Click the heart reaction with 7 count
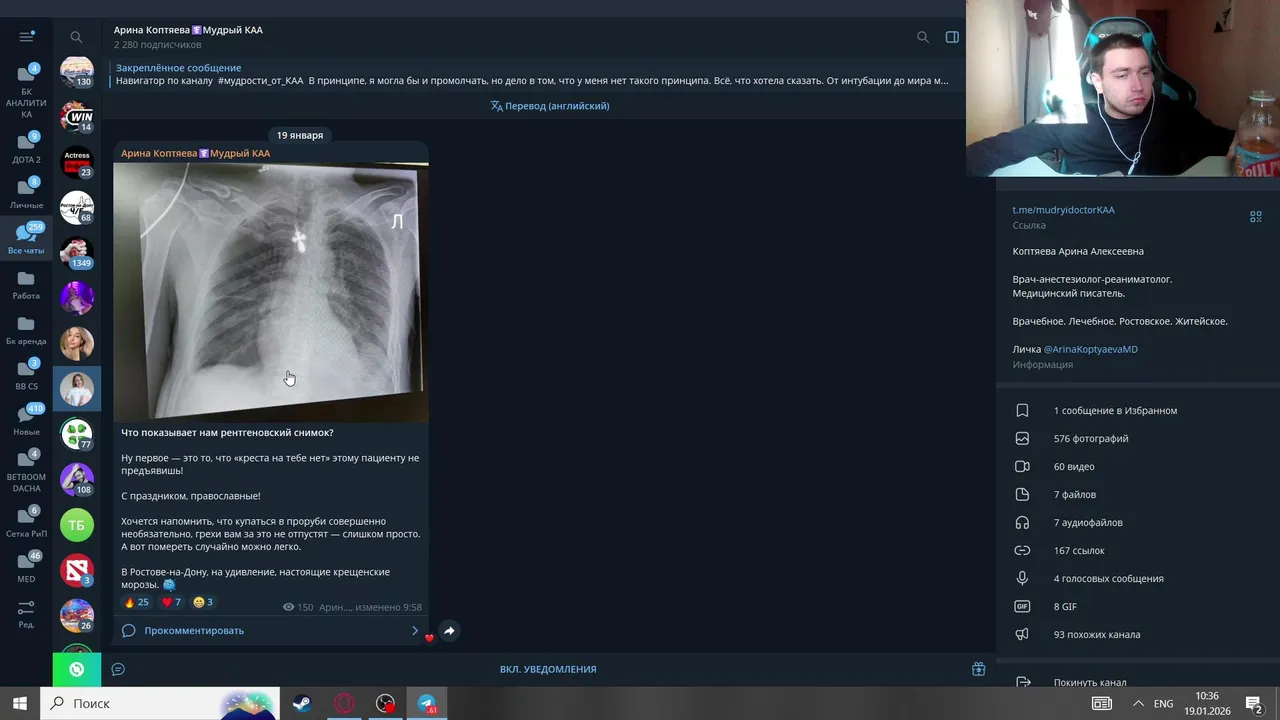This screenshot has width=1280, height=720. pos(171,602)
